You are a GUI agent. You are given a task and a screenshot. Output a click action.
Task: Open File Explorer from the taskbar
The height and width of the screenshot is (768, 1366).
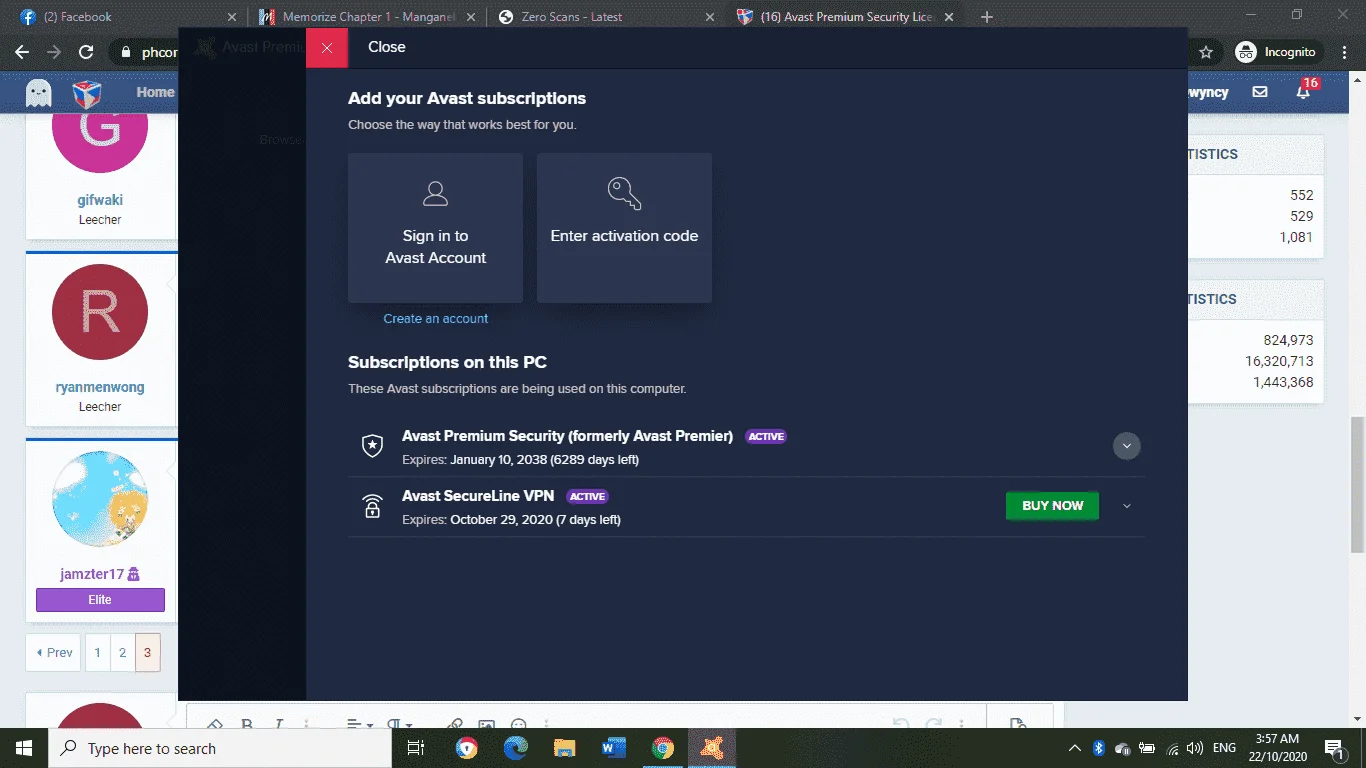[x=565, y=748]
